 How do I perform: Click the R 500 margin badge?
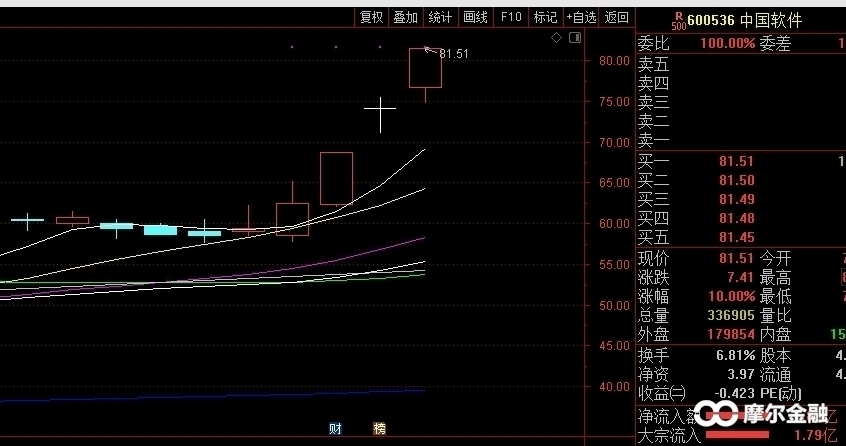click(x=678, y=20)
